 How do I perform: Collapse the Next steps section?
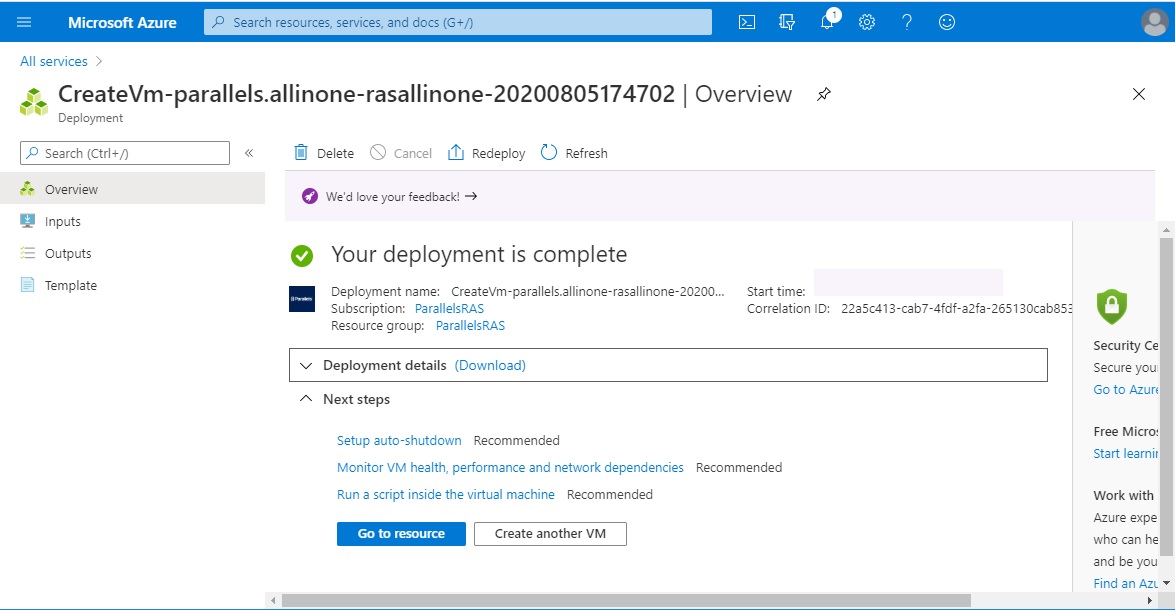click(305, 398)
